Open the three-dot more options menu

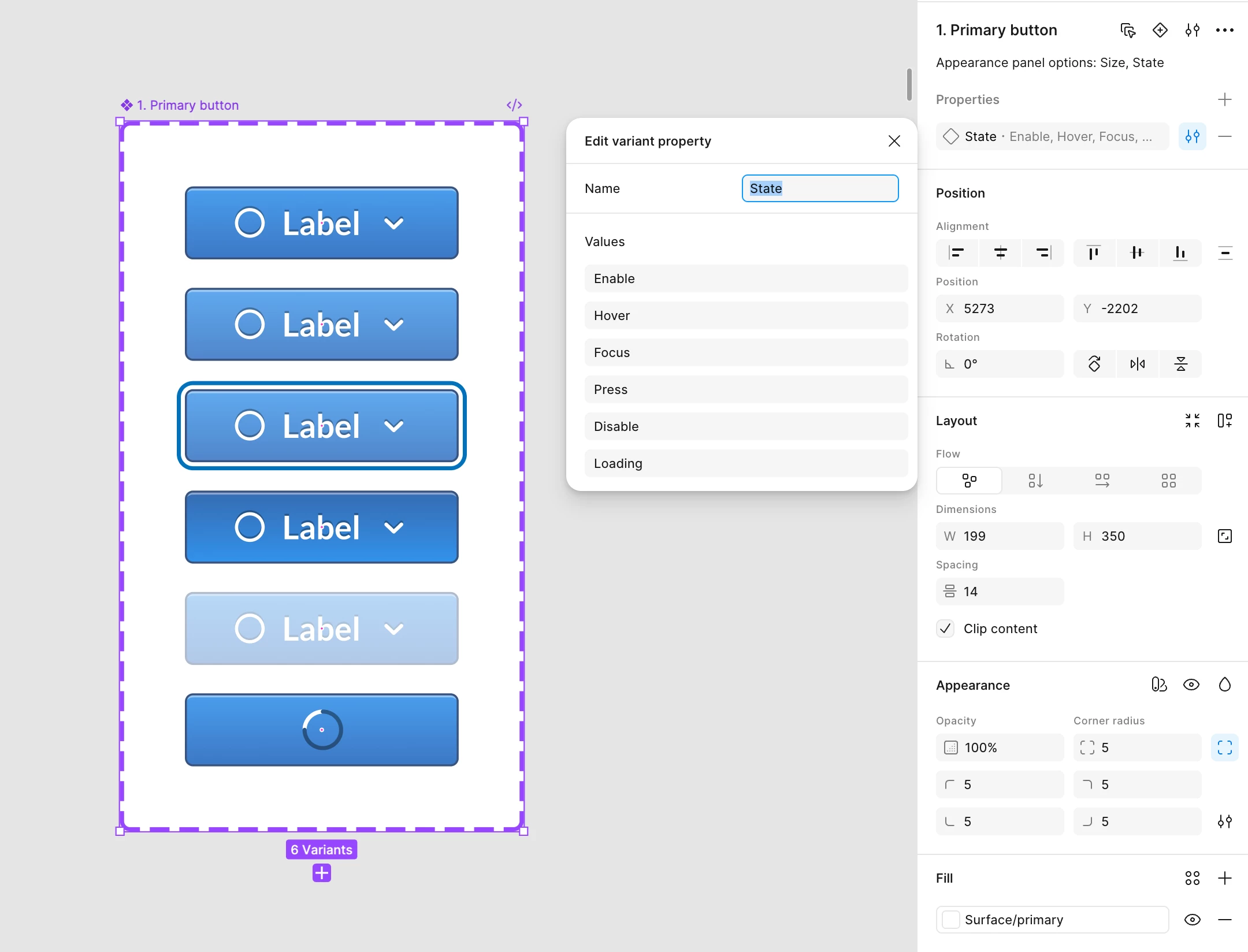click(x=1224, y=30)
